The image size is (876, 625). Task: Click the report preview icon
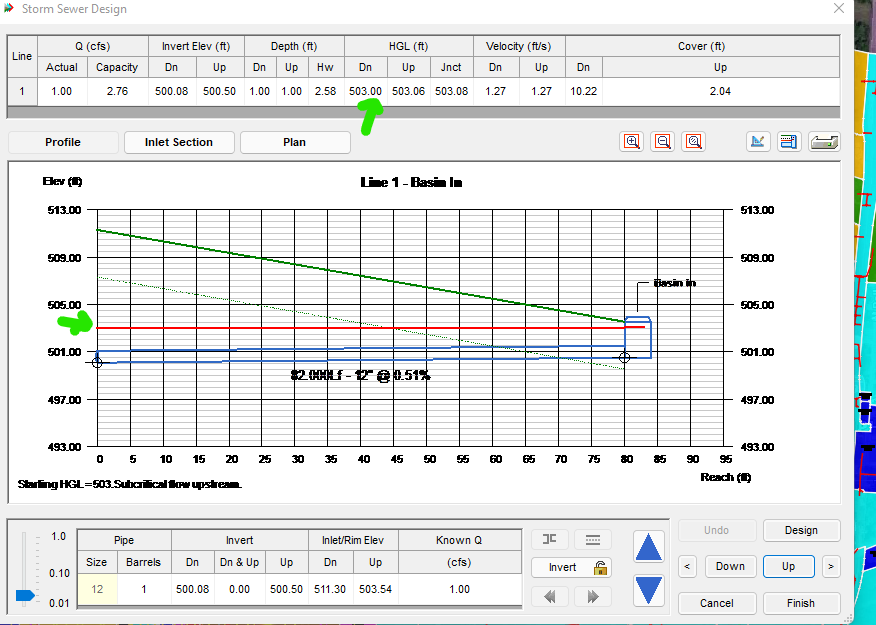coord(789,141)
